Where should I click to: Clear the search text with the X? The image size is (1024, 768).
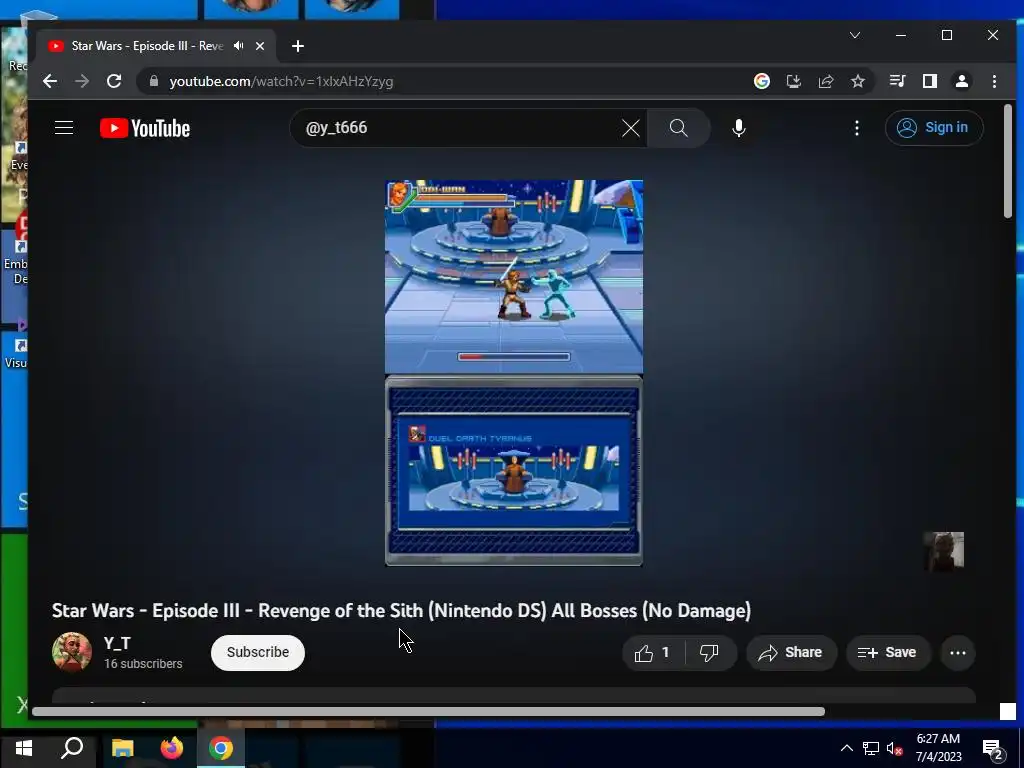pyautogui.click(x=631, y=128)
